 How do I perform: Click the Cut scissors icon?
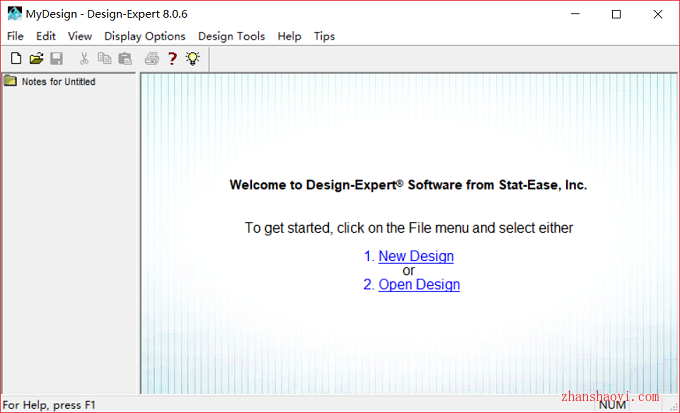(x=84, y=58)
